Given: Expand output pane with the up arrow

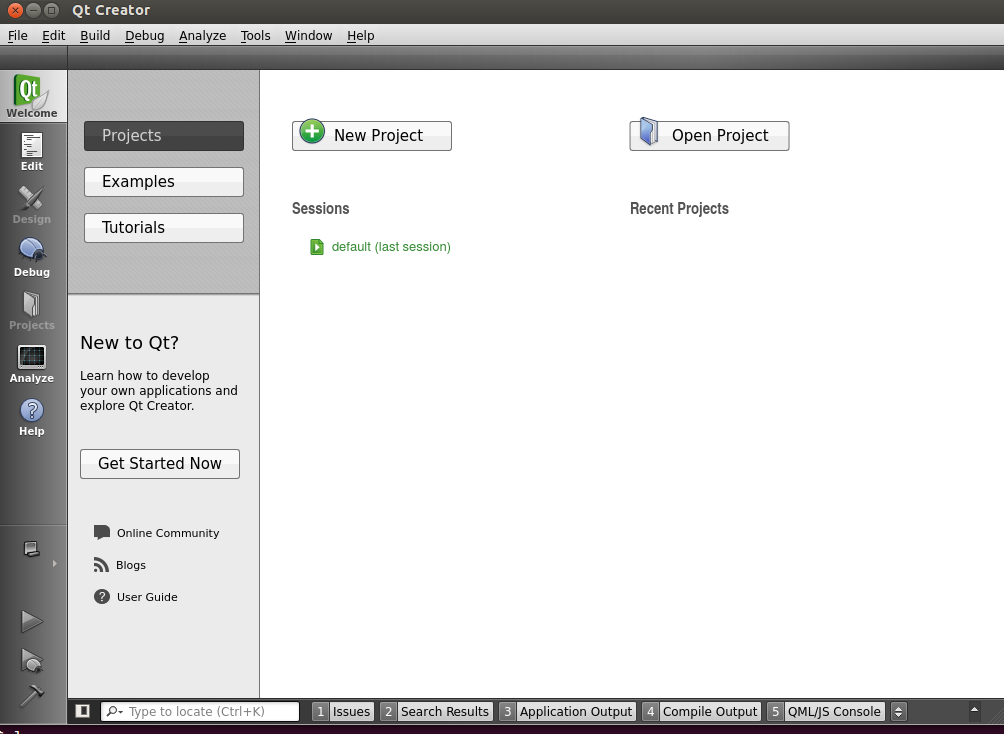Looking at the screenshot, I should pos(974,710).
